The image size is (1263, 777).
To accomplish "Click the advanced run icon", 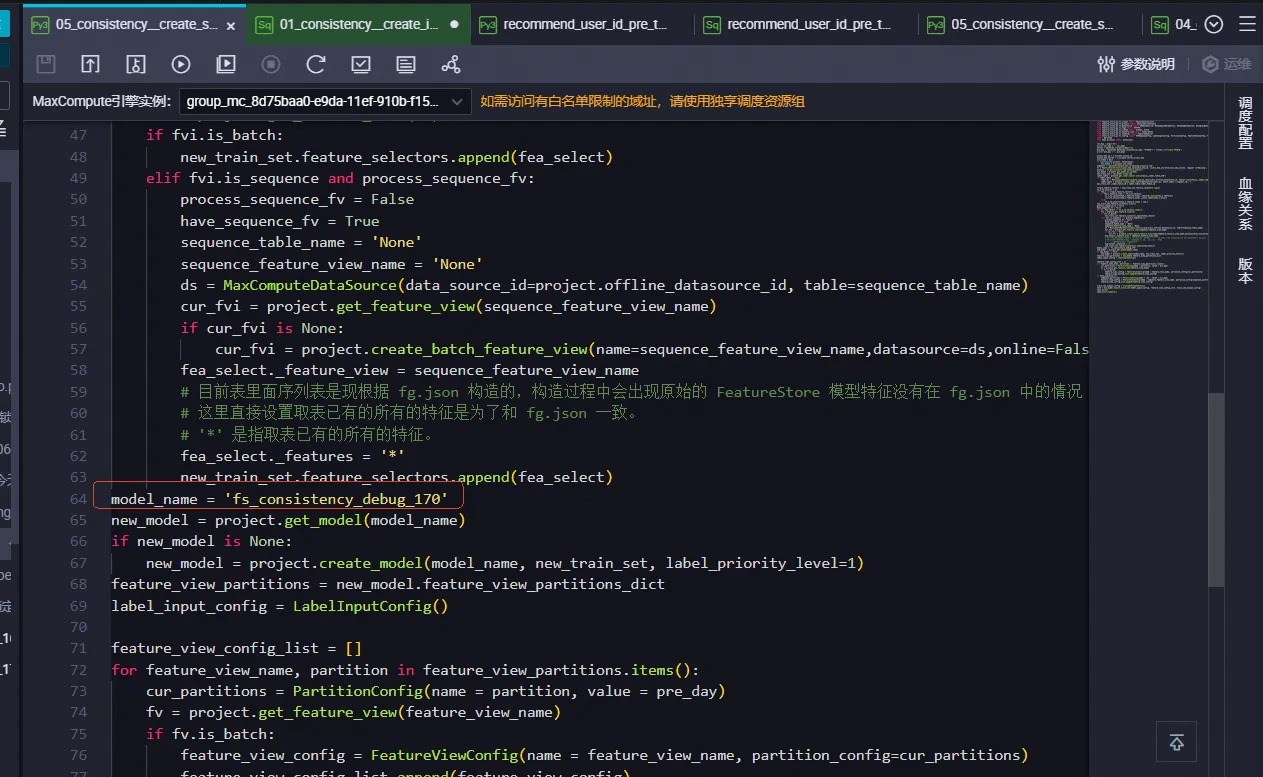I will [x=226, y=64].
